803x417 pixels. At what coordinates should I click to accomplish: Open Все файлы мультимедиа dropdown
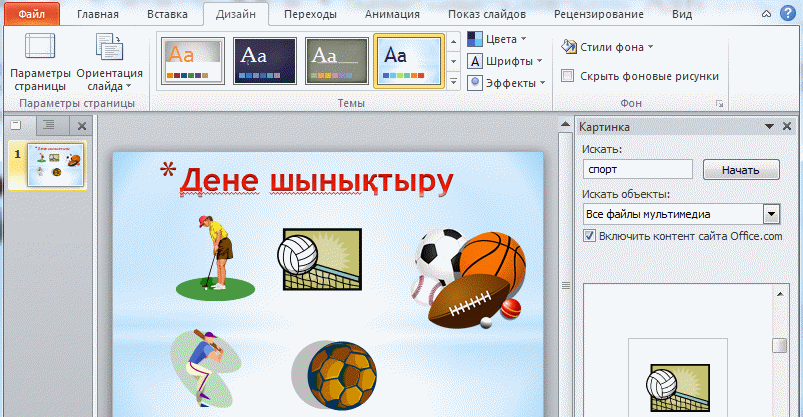click(772, 214)
